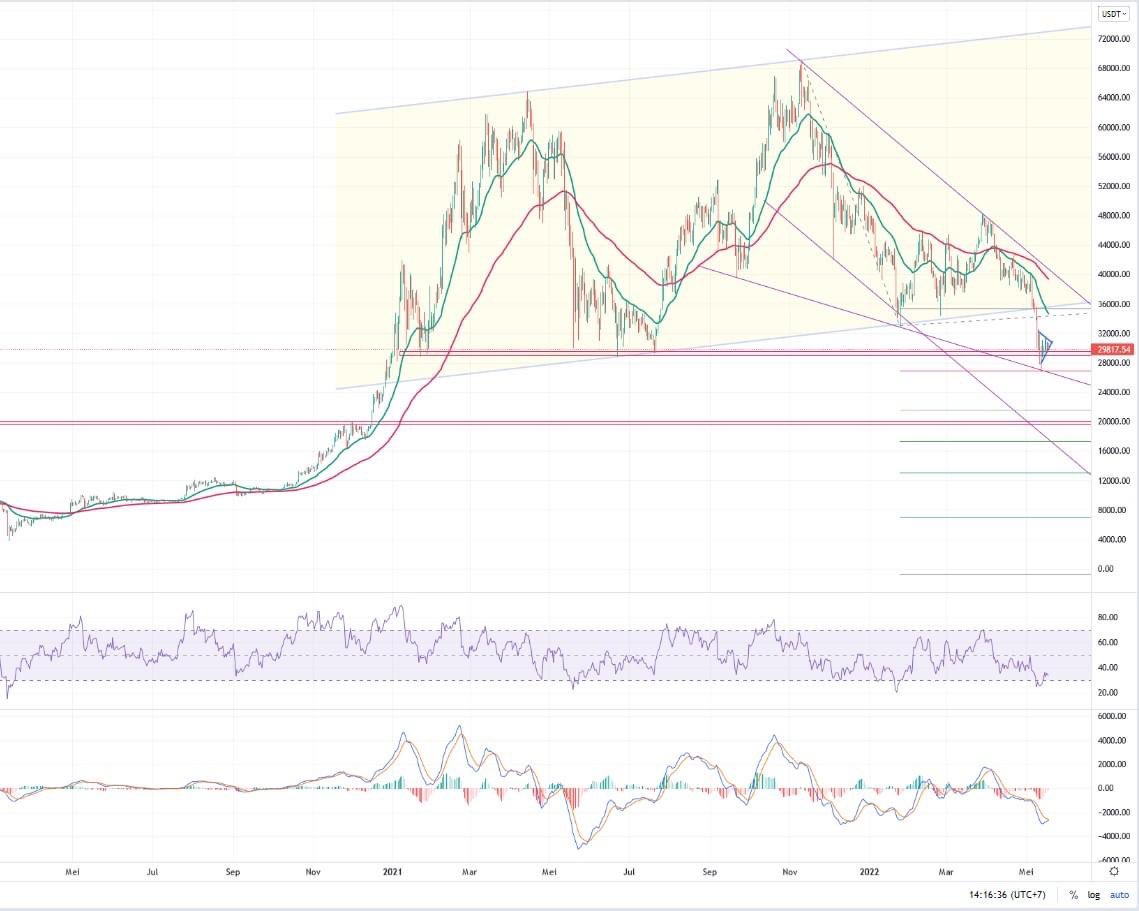1139x911 pixels.
Task: Click the 36000.00 price axis label
Action: (1114, 304)
